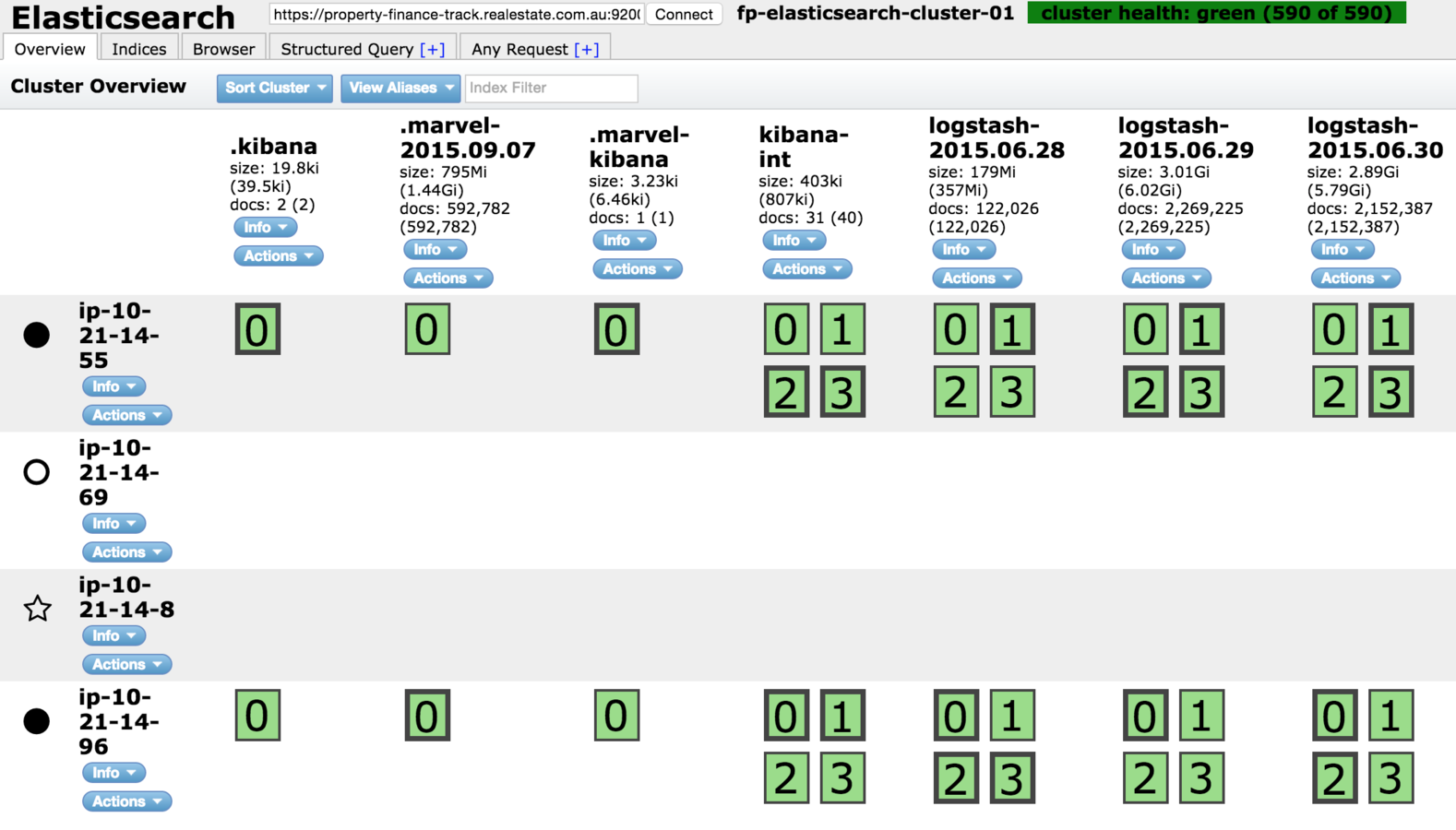The image size is (1456, 830).
Task: Select shard 3 of logstash-2015.06.28 on node ip-10-21-14-55
Action: (x=1012, y=392)
